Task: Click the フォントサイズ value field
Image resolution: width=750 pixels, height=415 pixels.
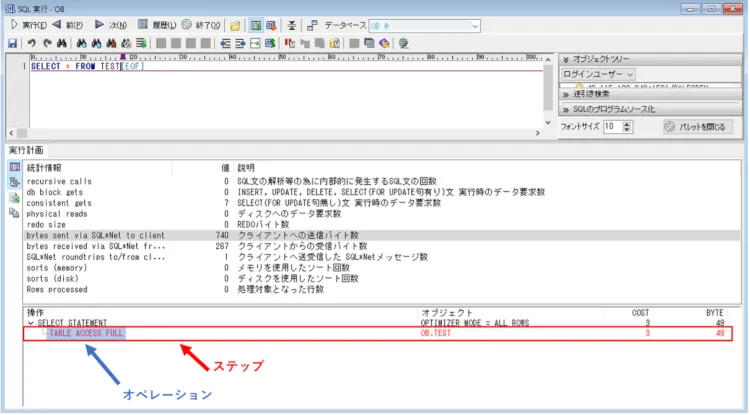Action: [x=612, y=127]
